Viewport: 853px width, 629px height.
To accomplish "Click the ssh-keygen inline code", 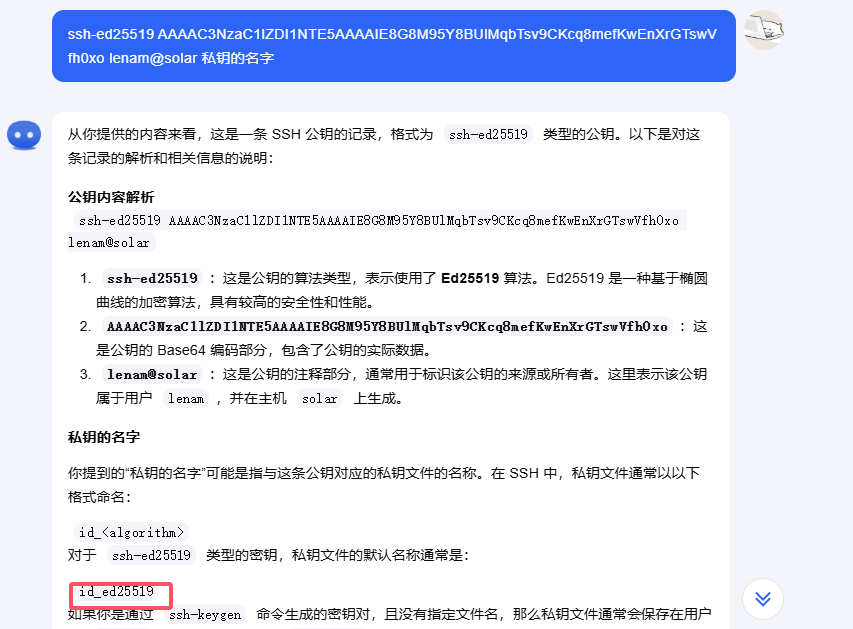I will (205, 614).
